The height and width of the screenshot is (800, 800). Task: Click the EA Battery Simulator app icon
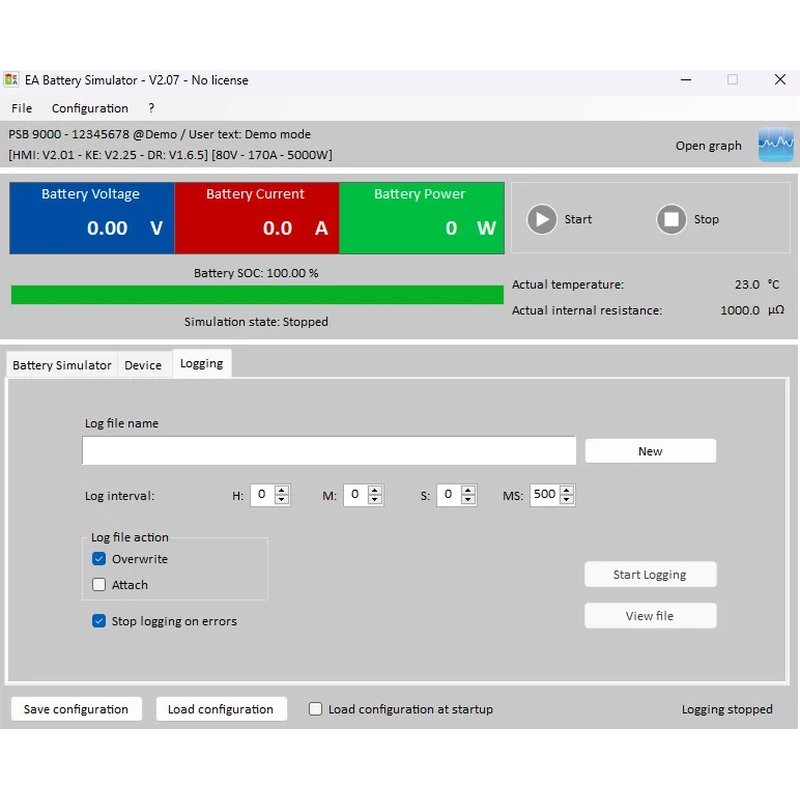[11, 80]
